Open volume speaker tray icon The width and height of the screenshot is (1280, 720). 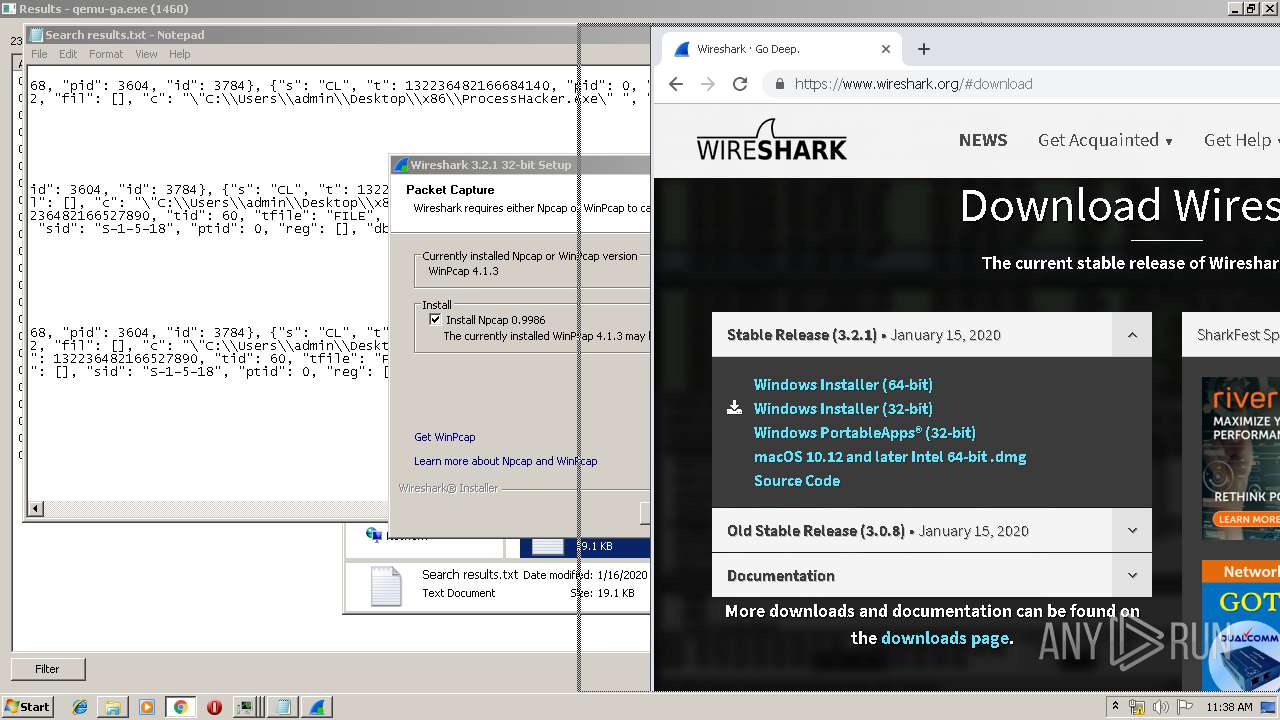(1161, 707)
